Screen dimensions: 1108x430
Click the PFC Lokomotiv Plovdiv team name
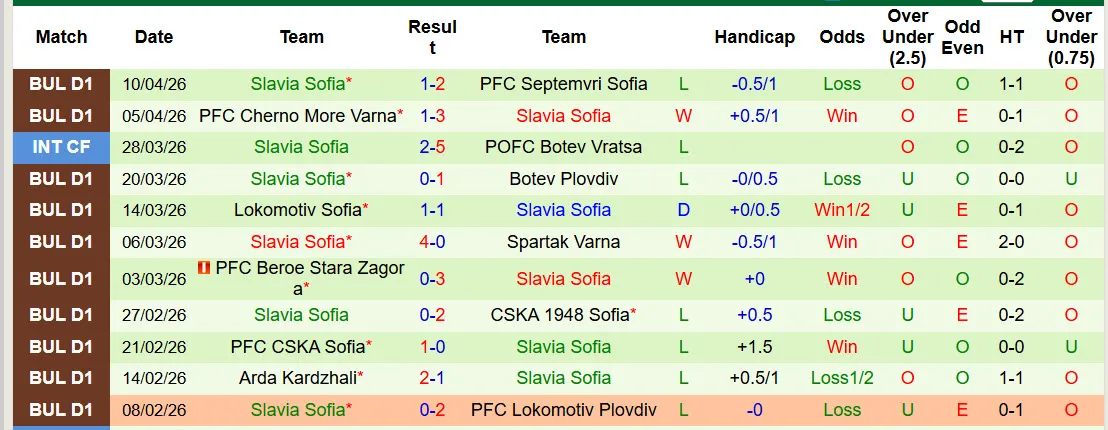563,410
